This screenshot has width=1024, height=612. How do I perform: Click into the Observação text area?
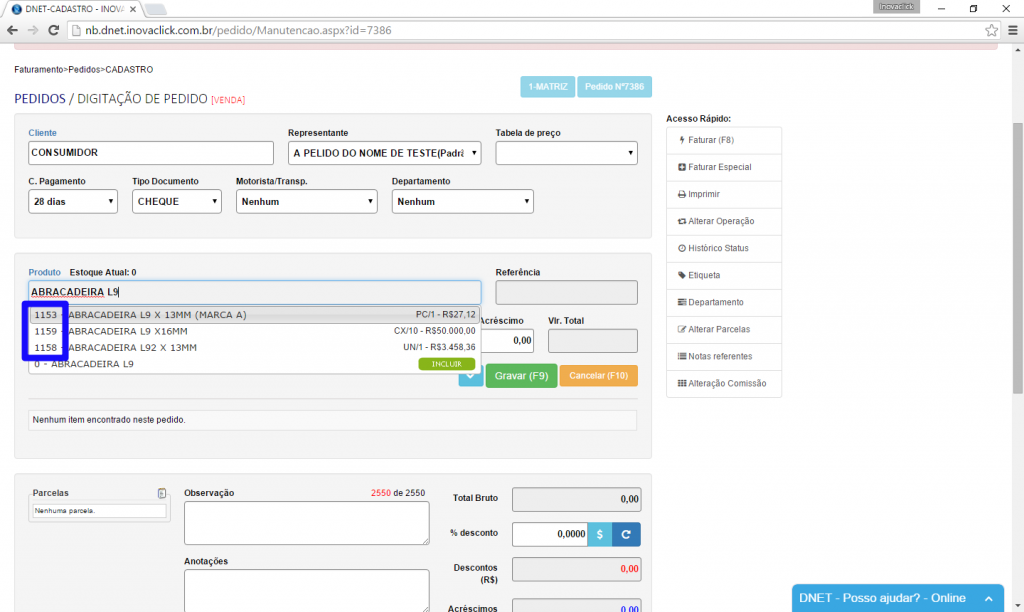(x=306, y=523)
